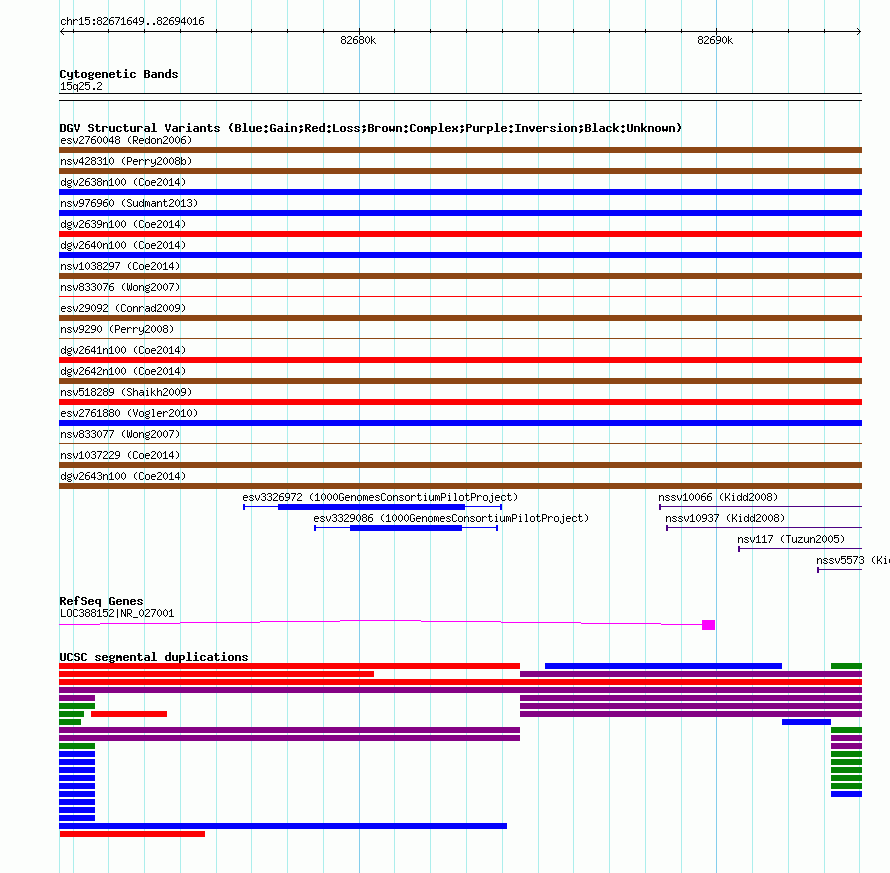Select nsv117 (Tuzun2005) variant
Viewport: 890px width, 873px height.
791,539
